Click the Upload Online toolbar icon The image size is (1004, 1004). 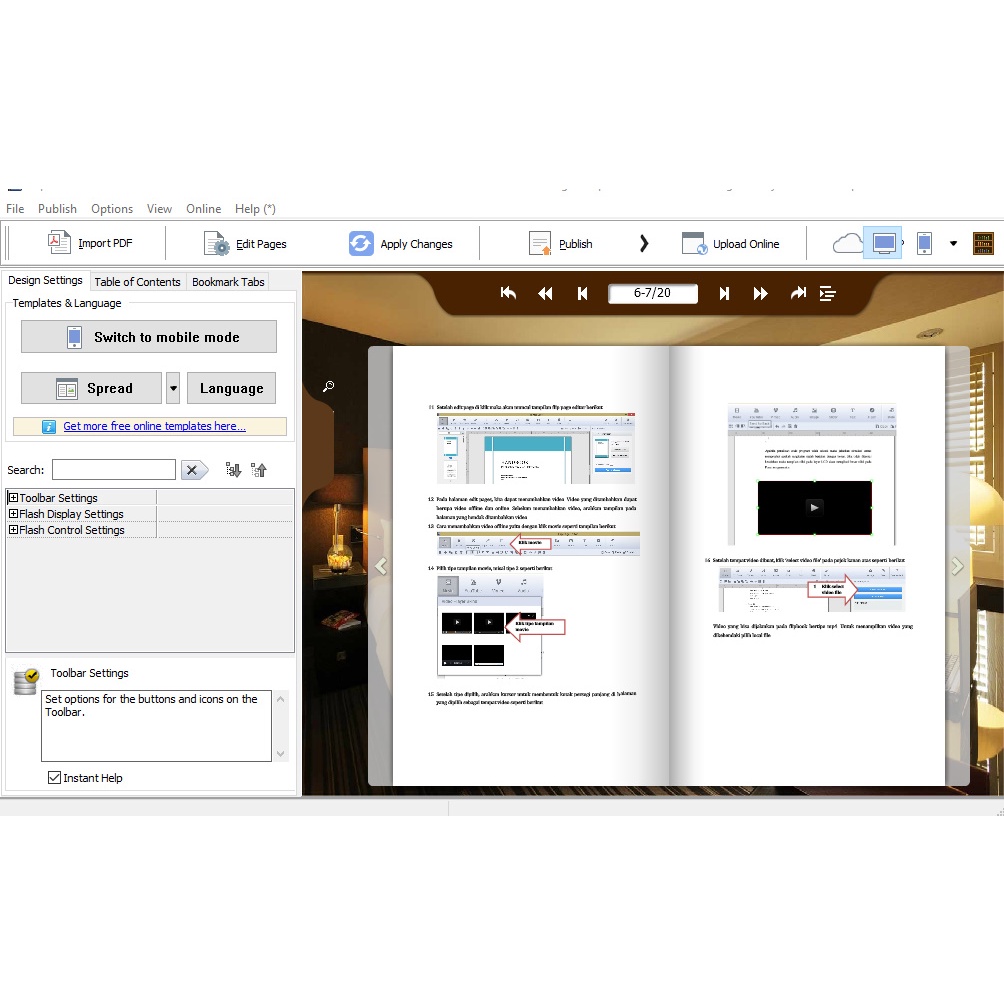coord(694,243)
